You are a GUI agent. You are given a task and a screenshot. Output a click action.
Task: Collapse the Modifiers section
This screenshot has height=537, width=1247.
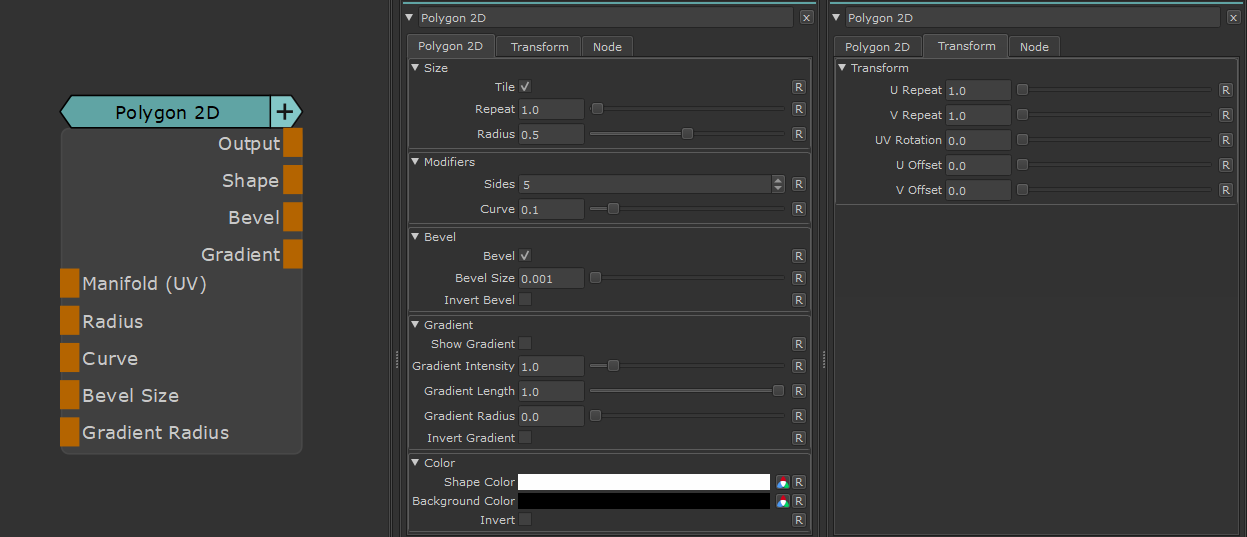pos(415,162)
